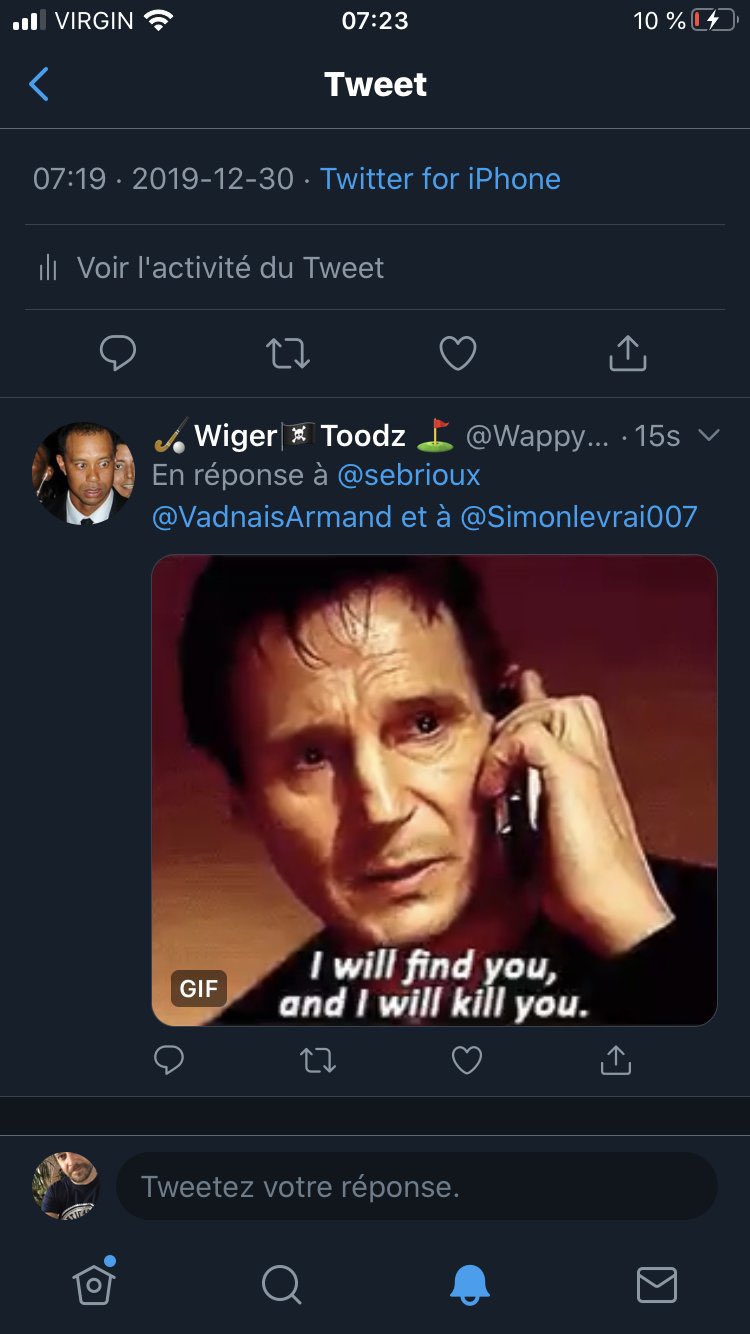The height and width of the screenshot is (1334, 750).
Task: Open the Messages envelope tab
Action: click(x=657, y=1284)
